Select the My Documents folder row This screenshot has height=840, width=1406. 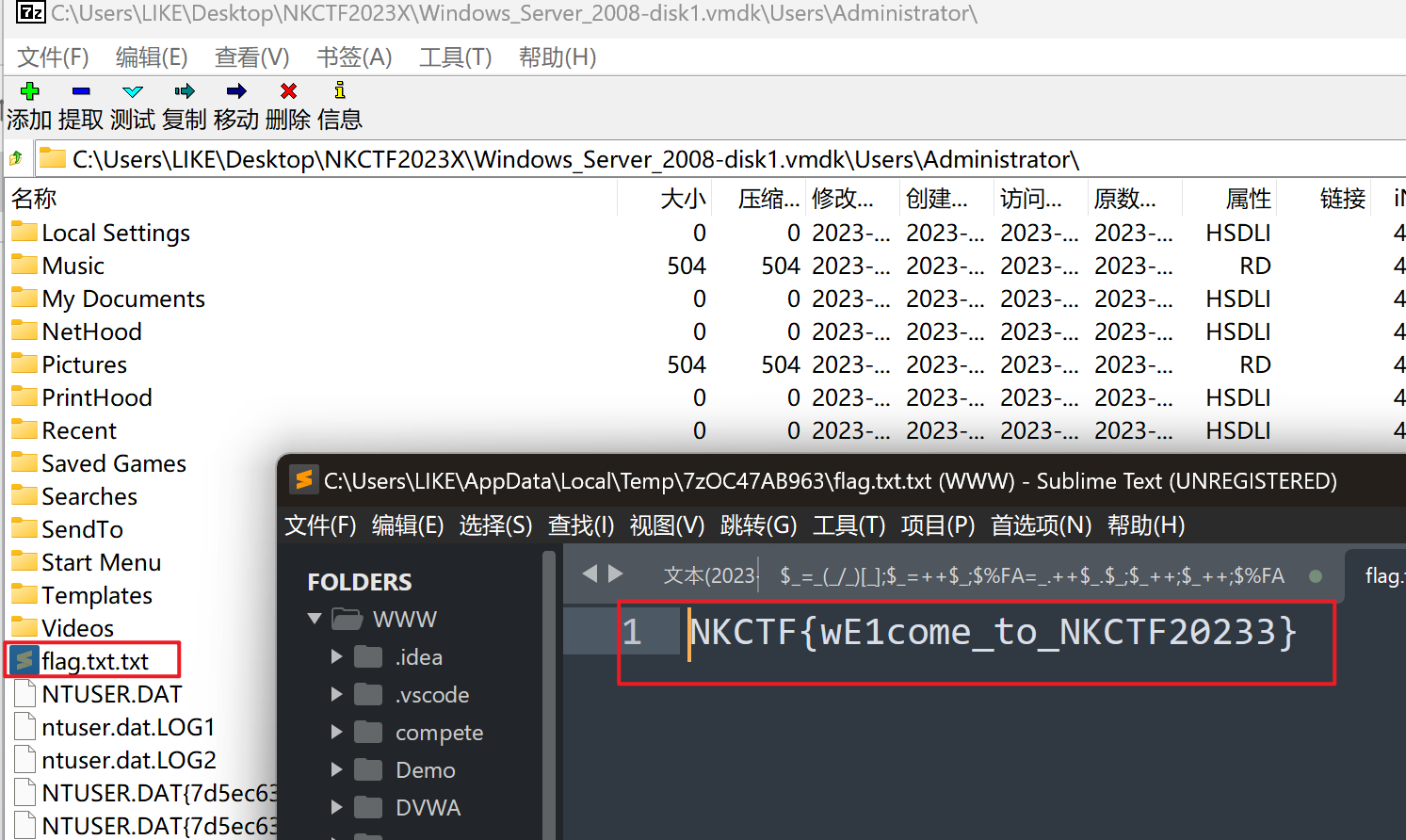[x=123, y=299]
